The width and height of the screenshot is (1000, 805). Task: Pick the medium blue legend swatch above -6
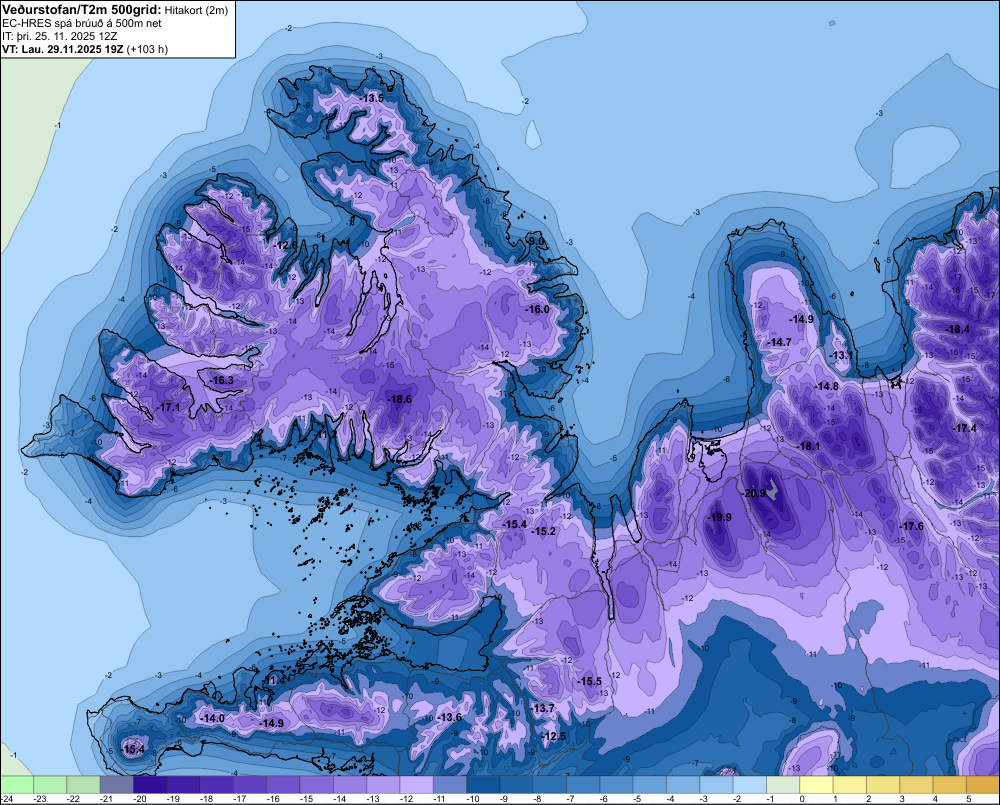point(616,785)
